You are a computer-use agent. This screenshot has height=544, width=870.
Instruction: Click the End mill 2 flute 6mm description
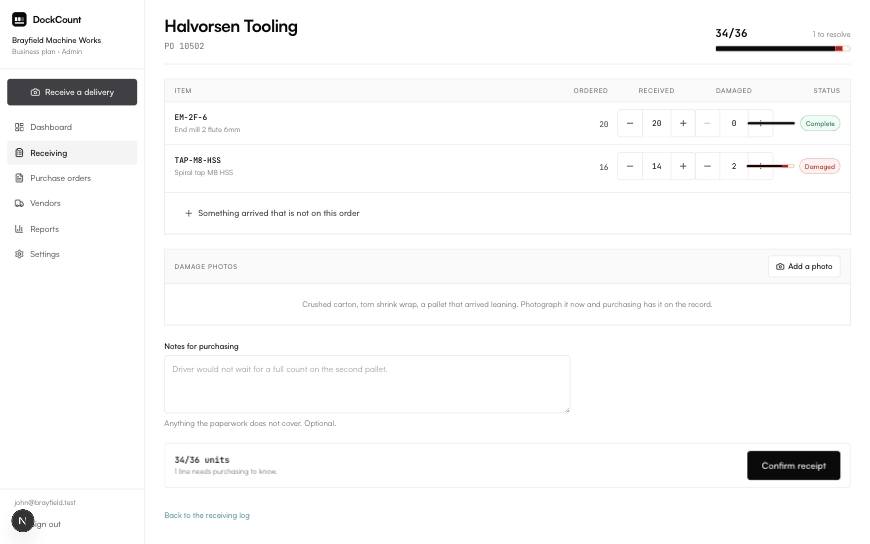pos(208,129)
